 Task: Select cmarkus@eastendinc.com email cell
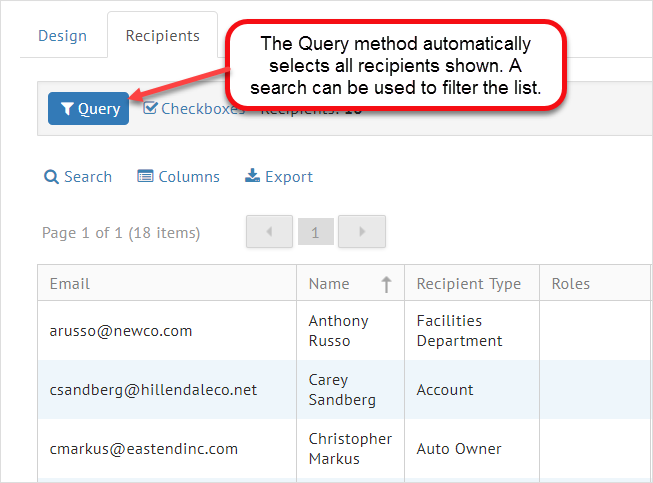click(x=167, y=449)
